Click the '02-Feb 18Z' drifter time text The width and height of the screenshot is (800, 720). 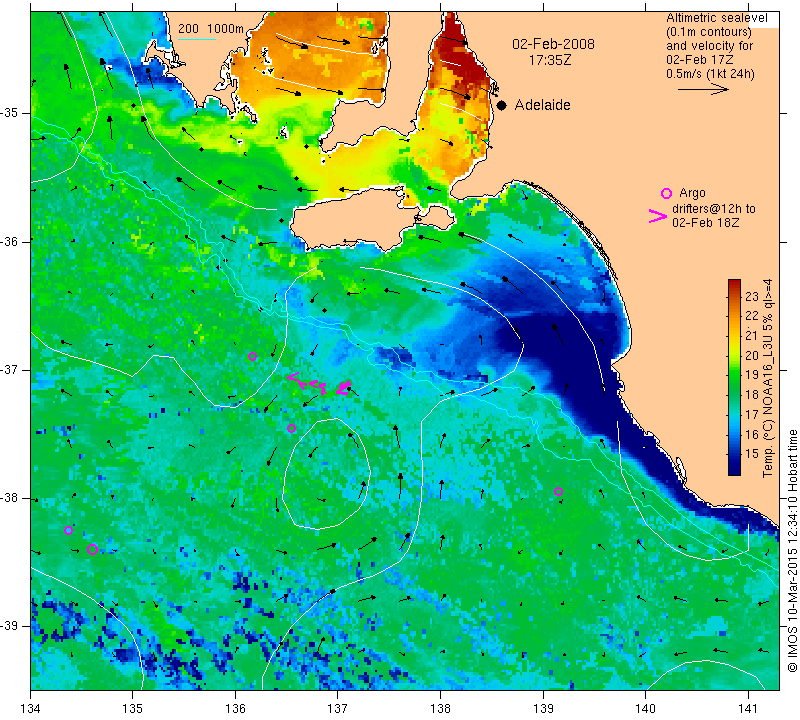706,222
